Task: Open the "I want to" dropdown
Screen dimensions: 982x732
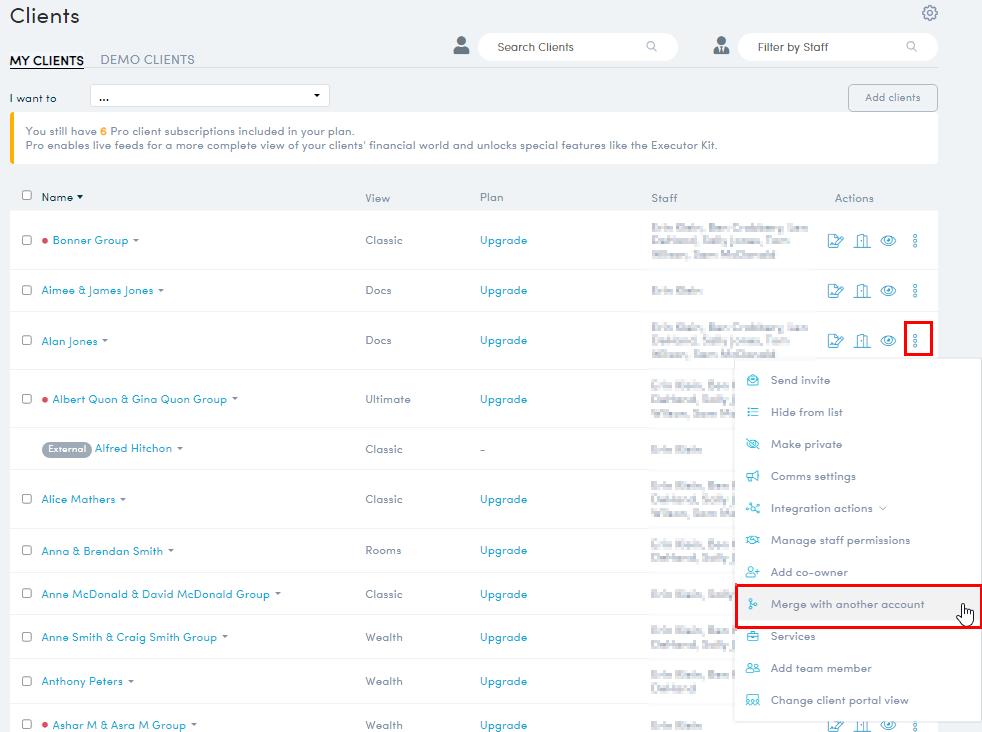Action: (x=210, y=96)
